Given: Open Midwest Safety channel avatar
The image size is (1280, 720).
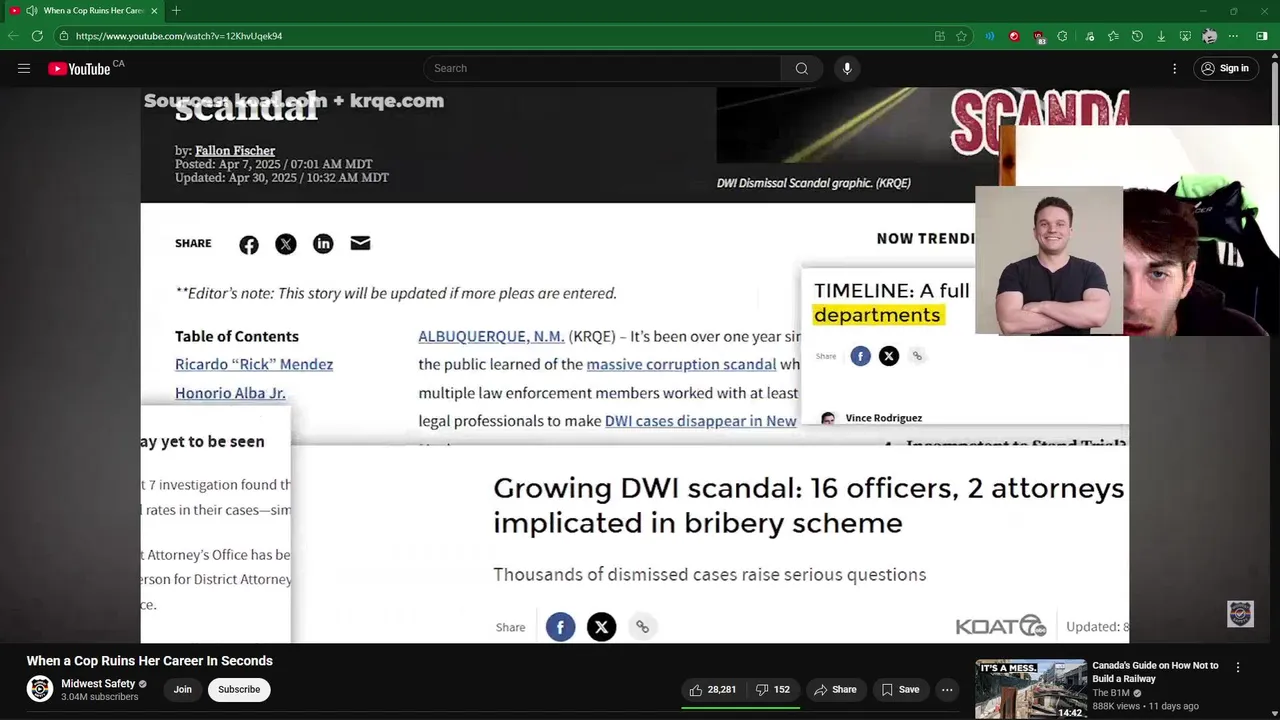Looking at the screenshot, I should pos(40,689).
